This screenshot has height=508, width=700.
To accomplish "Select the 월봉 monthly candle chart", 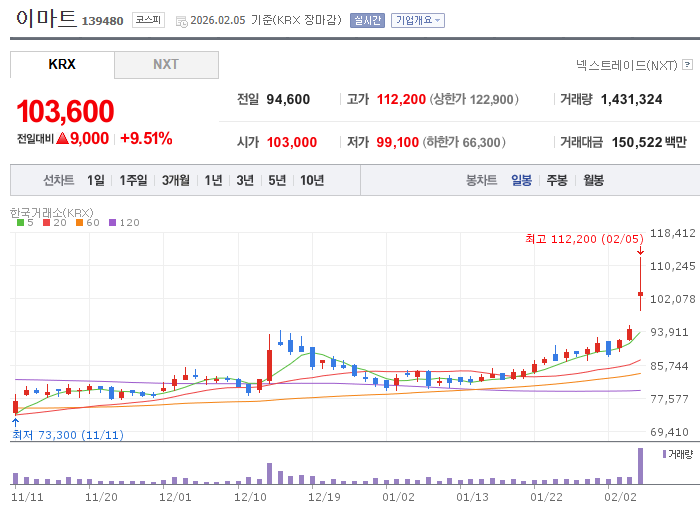I will coord(593,180).
